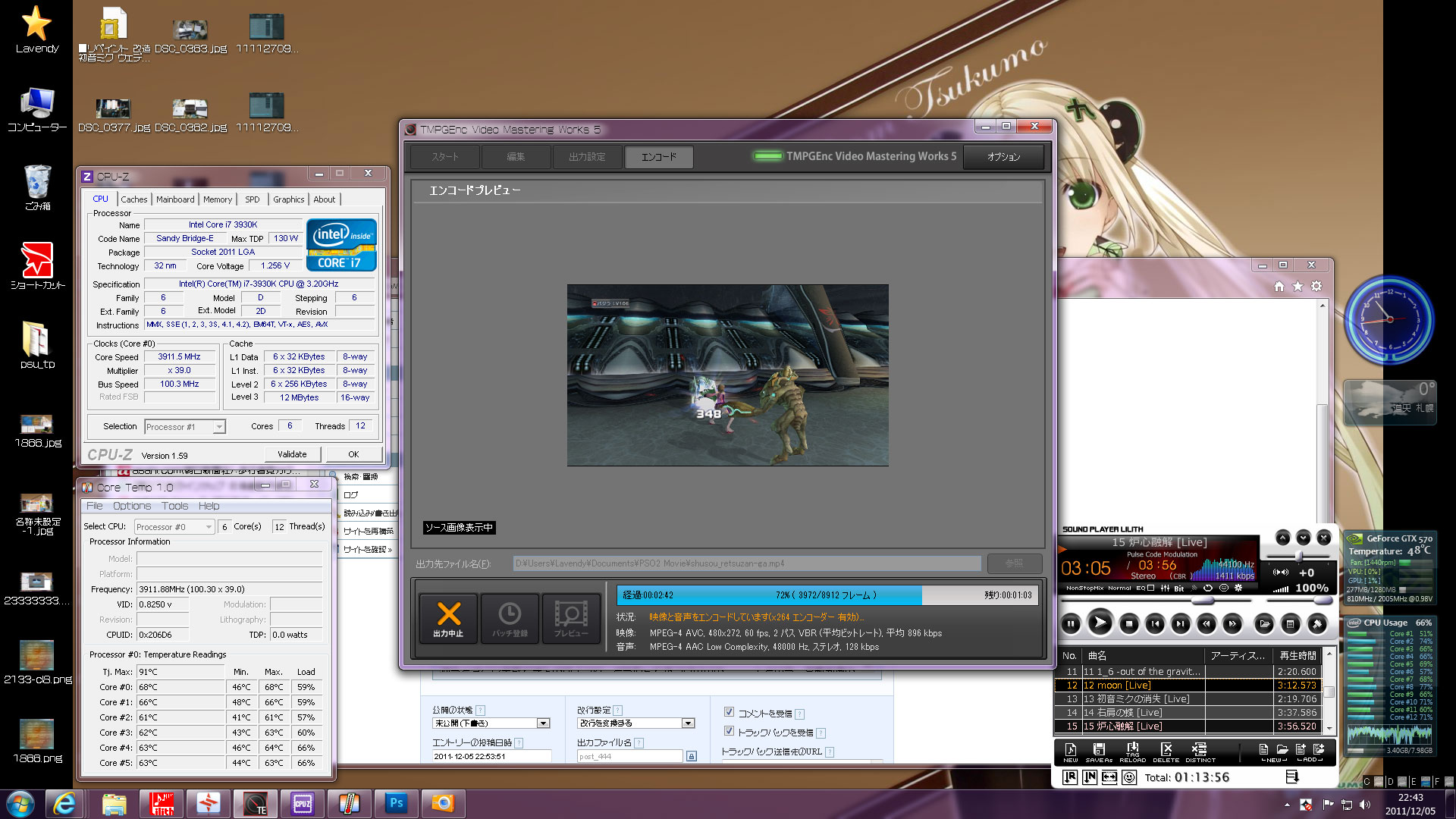Open the SPD tab in CPU-Z

coord(253,199)
